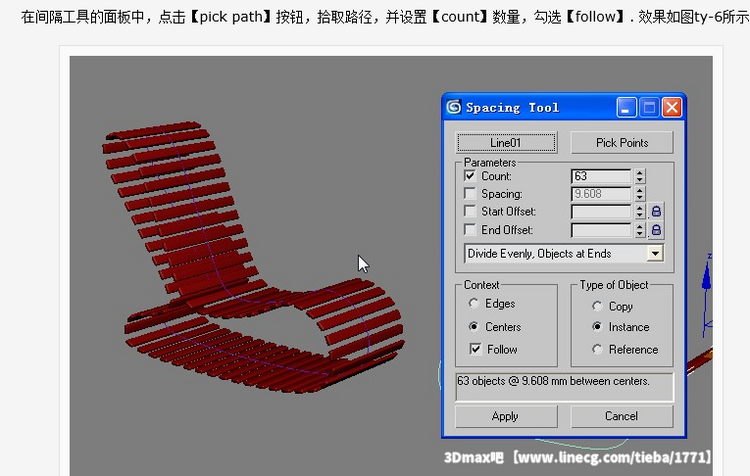
Task: Open the Divide Evenly, Objects at Ends dropdown
Action: [655, 254]
